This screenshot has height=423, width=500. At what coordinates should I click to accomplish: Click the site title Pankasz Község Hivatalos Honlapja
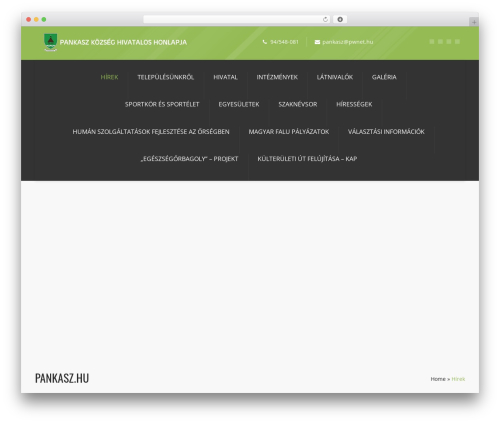[x=123, y=42]
